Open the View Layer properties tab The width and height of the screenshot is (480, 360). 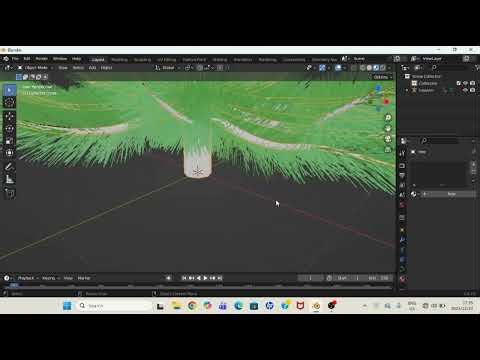[x=402, y=185]
